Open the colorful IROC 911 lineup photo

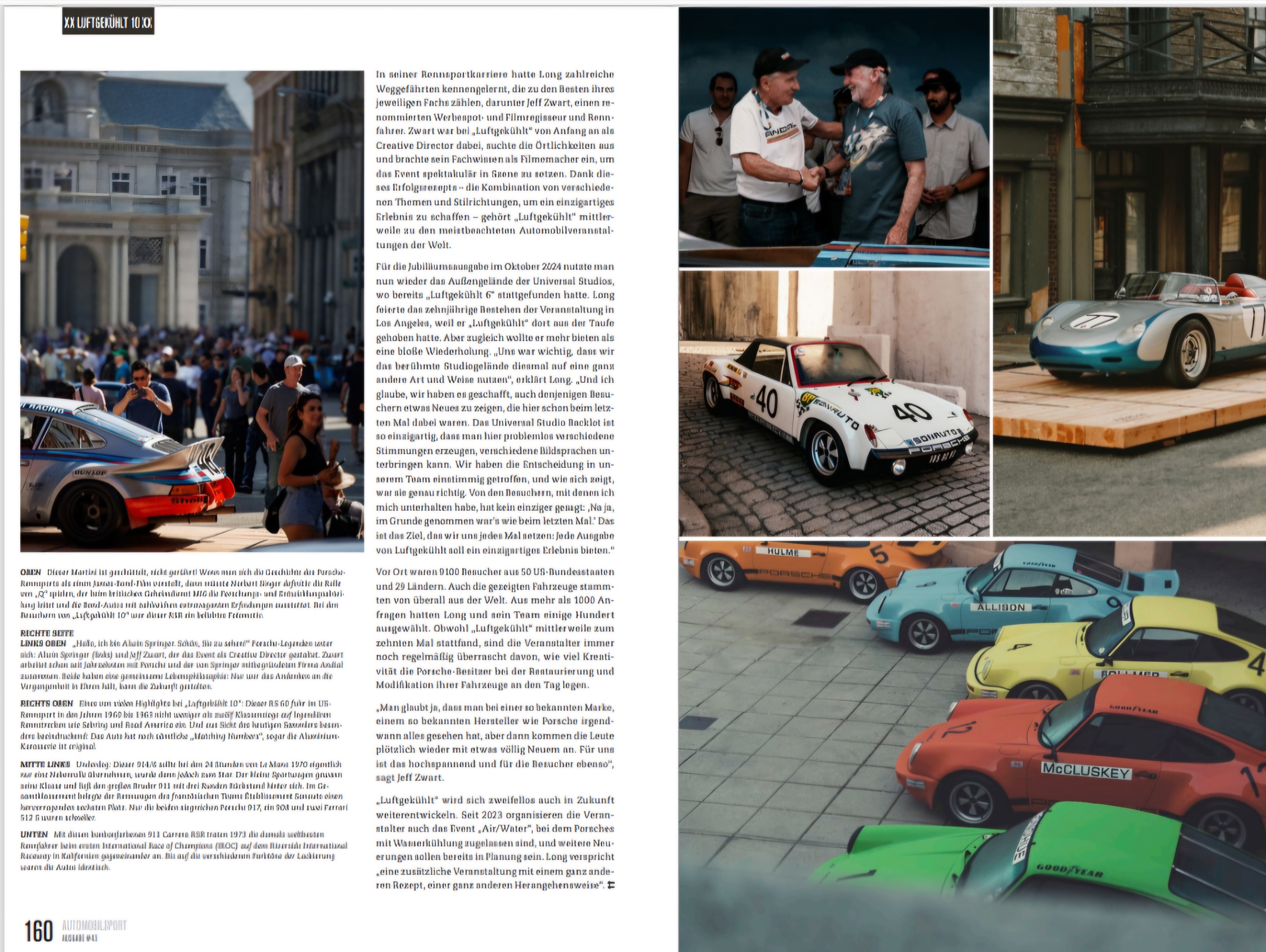tap(972, 746)
